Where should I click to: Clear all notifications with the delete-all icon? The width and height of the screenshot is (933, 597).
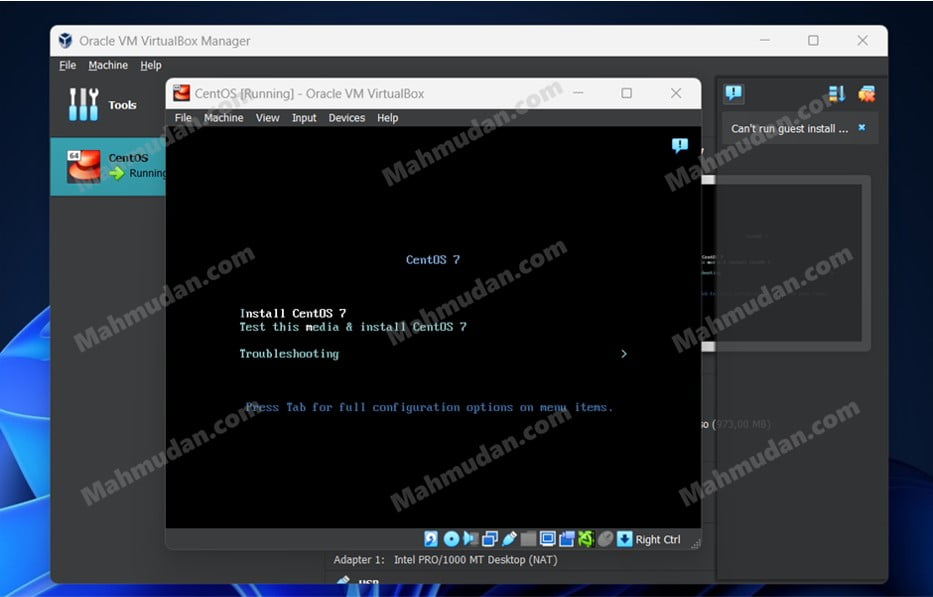tap(866, 94)
